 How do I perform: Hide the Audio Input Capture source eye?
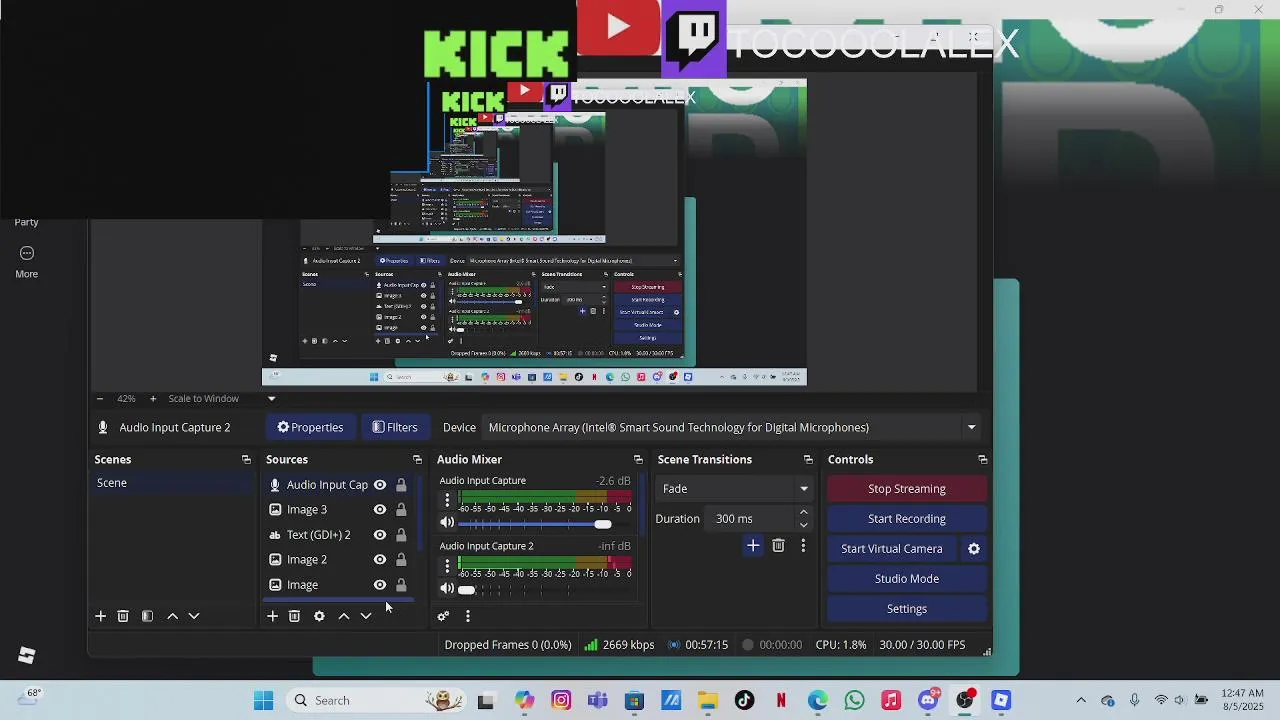tap(380, 485)
